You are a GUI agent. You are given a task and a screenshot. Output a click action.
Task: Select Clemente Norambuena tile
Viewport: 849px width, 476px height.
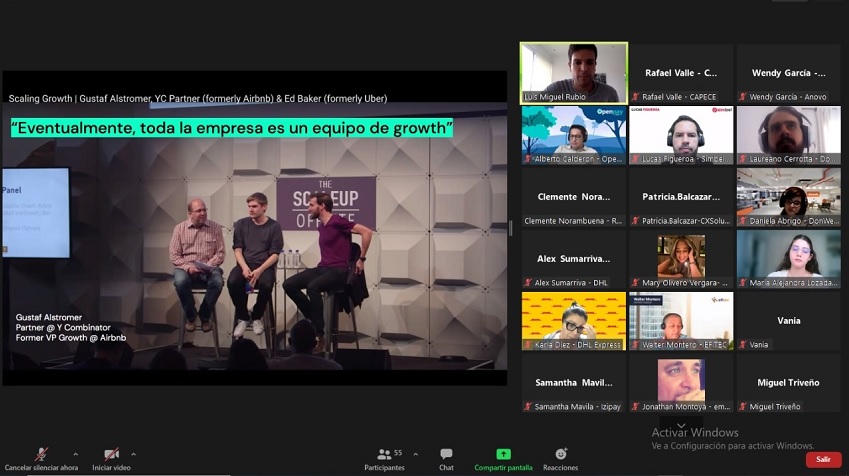coord(574,197)
